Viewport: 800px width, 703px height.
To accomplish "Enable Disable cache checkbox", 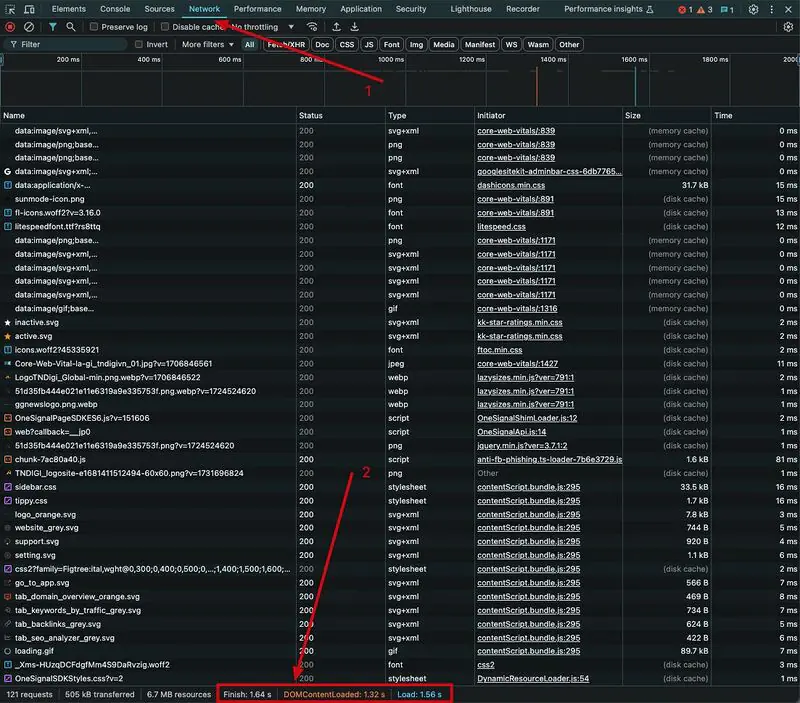I will pos(165,27).
